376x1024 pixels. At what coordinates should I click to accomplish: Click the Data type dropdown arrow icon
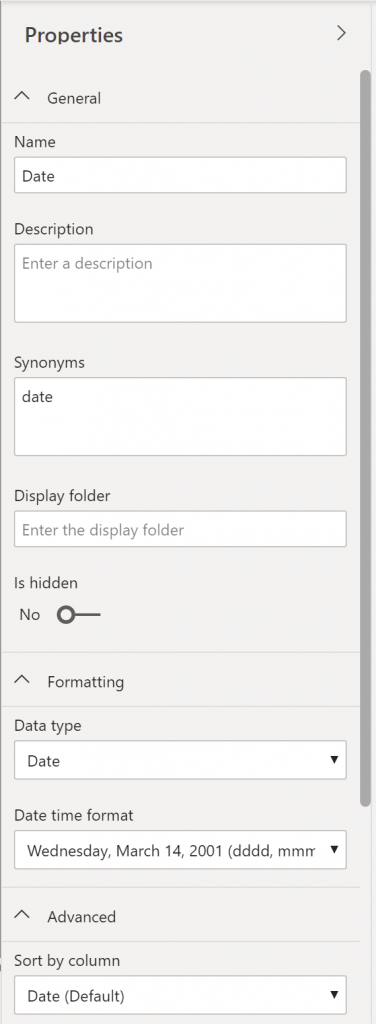click(334, 760)
